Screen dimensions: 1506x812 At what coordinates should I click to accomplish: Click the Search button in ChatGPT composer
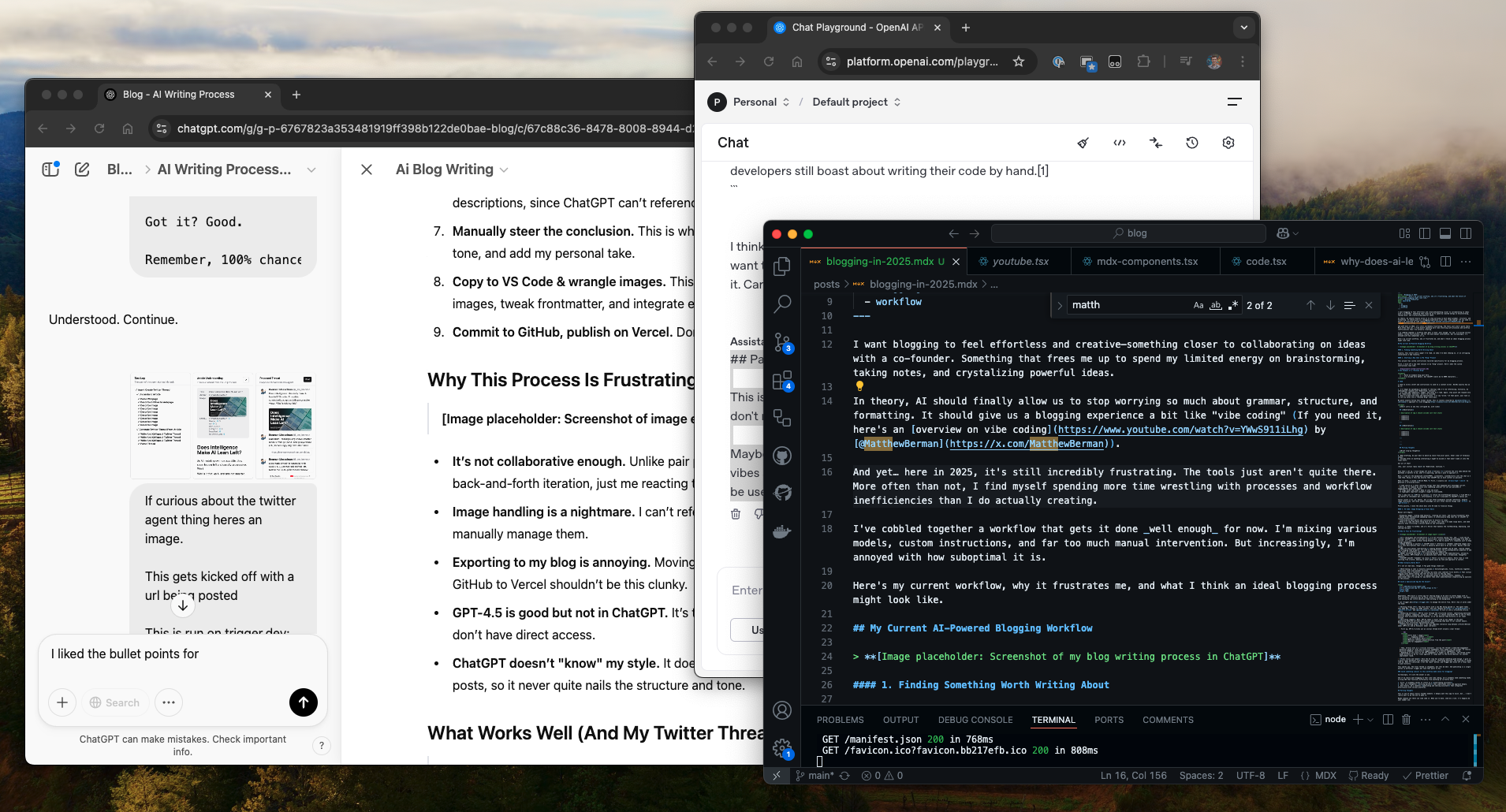(x=115, y=702)
